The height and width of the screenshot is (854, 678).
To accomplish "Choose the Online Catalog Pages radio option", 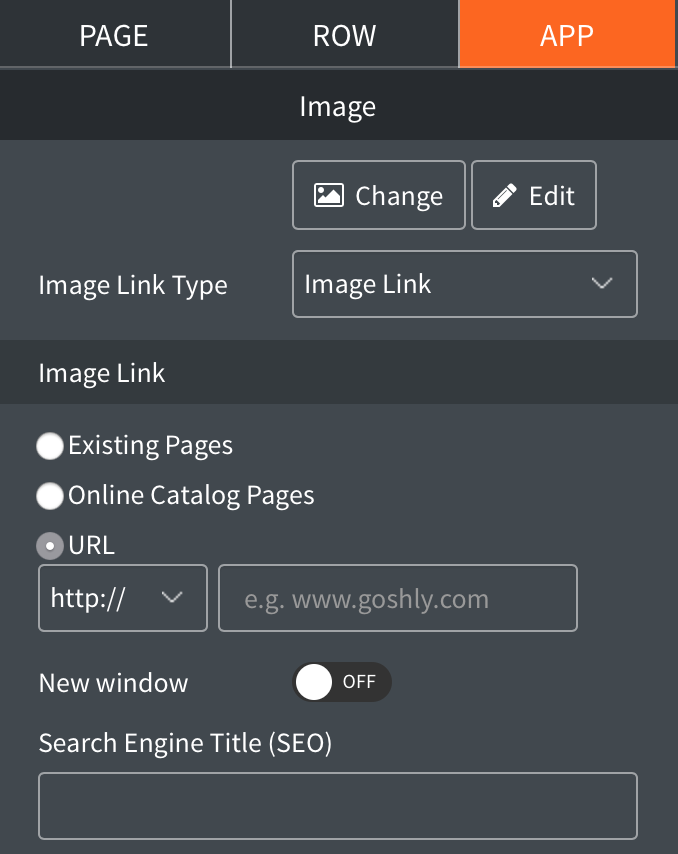I will coord(50,495).
